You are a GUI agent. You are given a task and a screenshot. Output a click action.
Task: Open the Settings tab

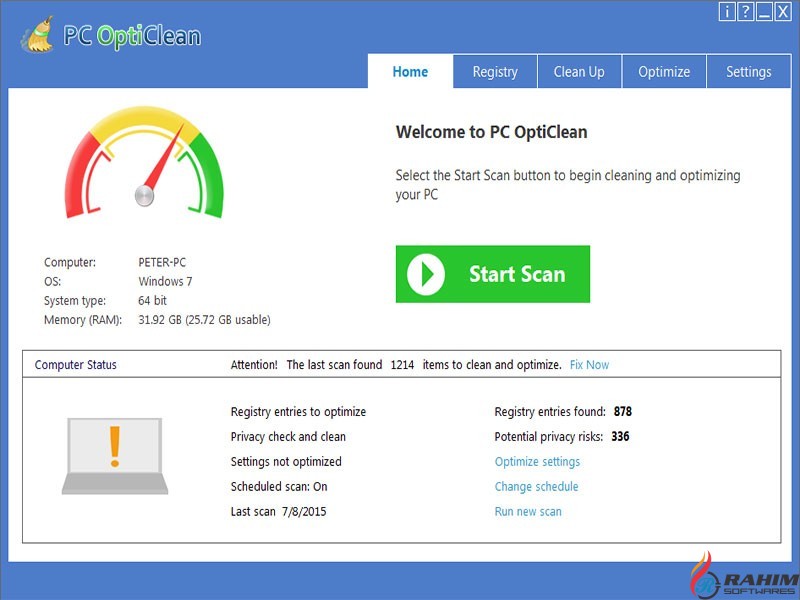pyautogui.click(x=748, y=71)
